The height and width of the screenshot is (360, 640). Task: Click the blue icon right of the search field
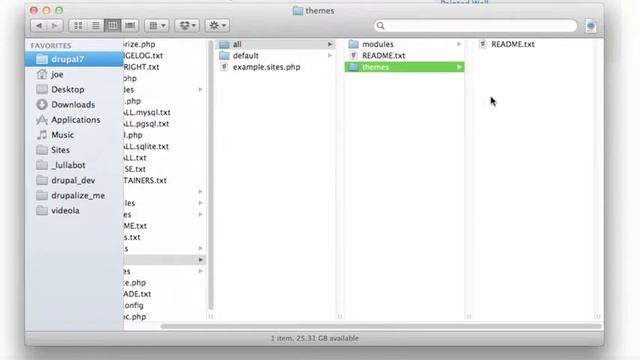(591, 26)
